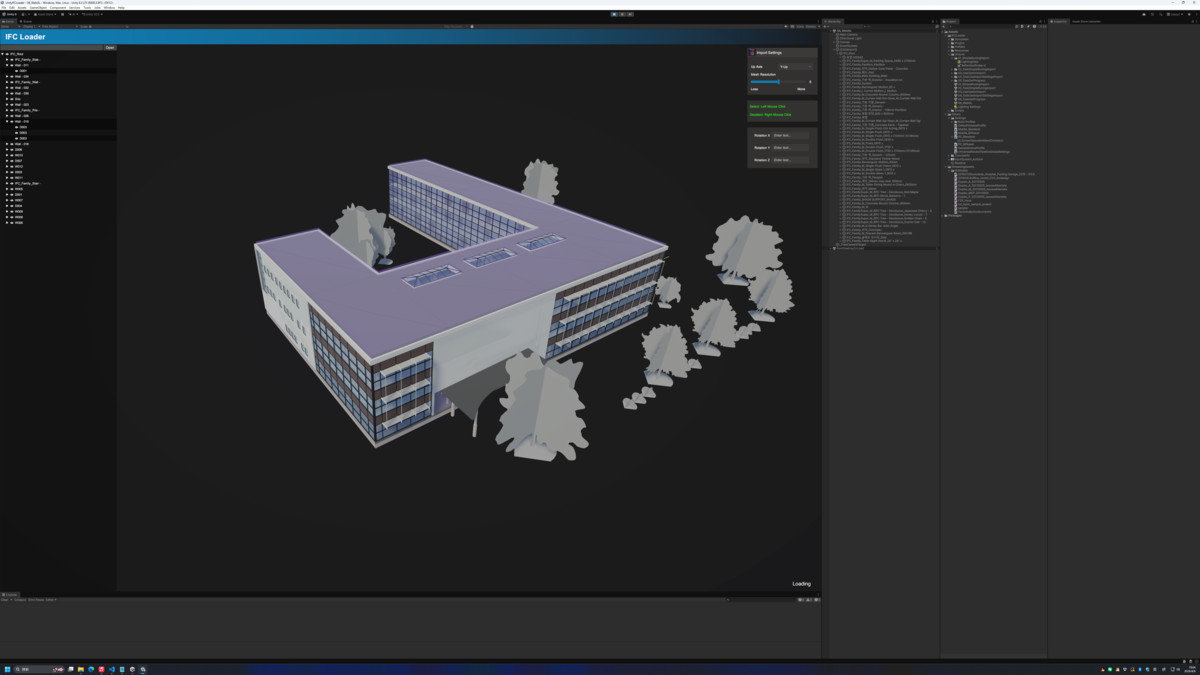Click the Rotation X input field
Screen dimensions: 1200x675
click(x=791, y=135)
